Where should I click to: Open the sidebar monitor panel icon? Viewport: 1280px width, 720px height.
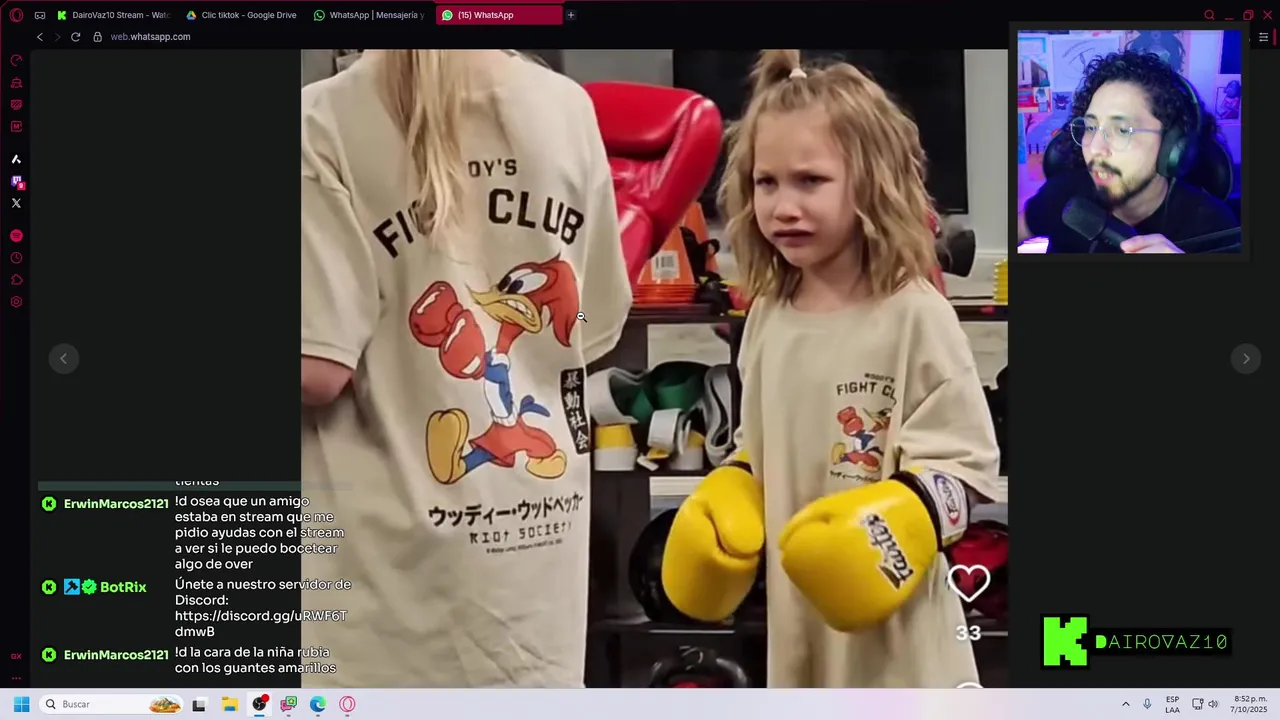click(x=16, y=105)
